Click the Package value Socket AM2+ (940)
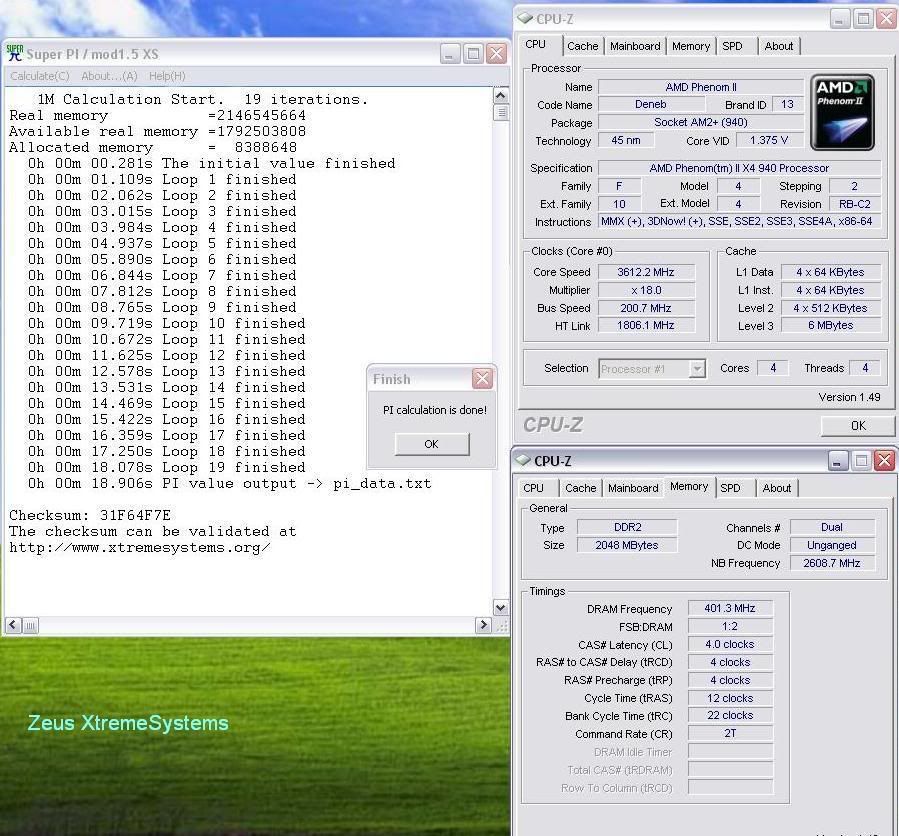The image size is (899, 836). (701, 122)
